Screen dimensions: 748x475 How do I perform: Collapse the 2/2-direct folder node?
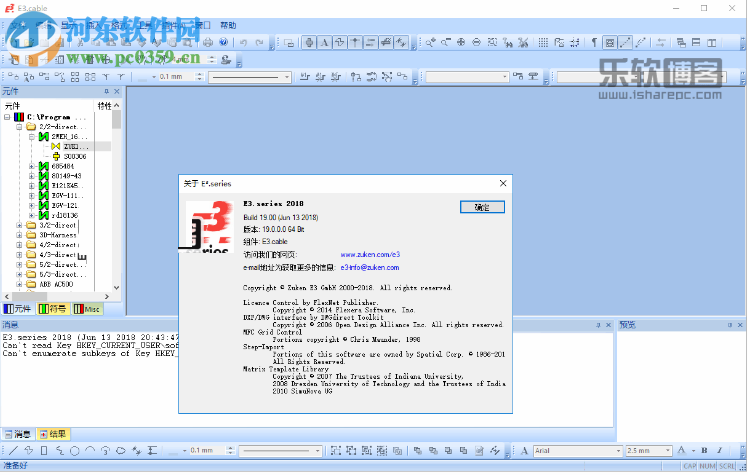coord(19,127)
